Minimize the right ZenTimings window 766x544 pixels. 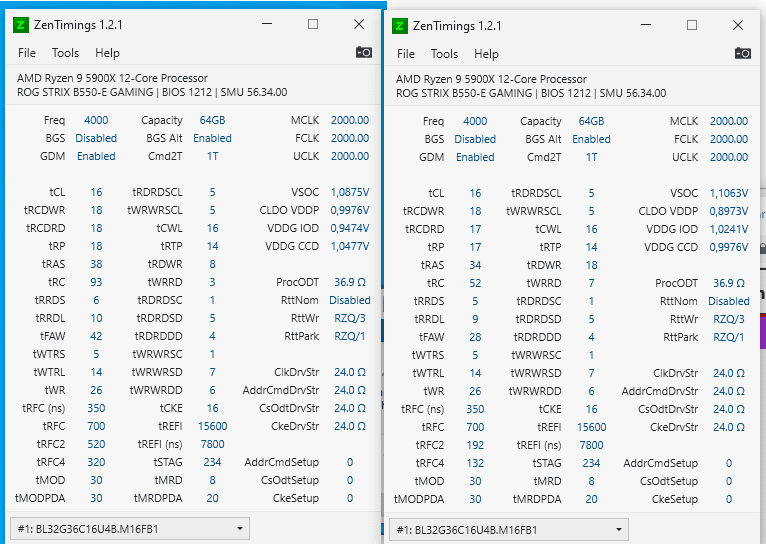tap(646, 25)
